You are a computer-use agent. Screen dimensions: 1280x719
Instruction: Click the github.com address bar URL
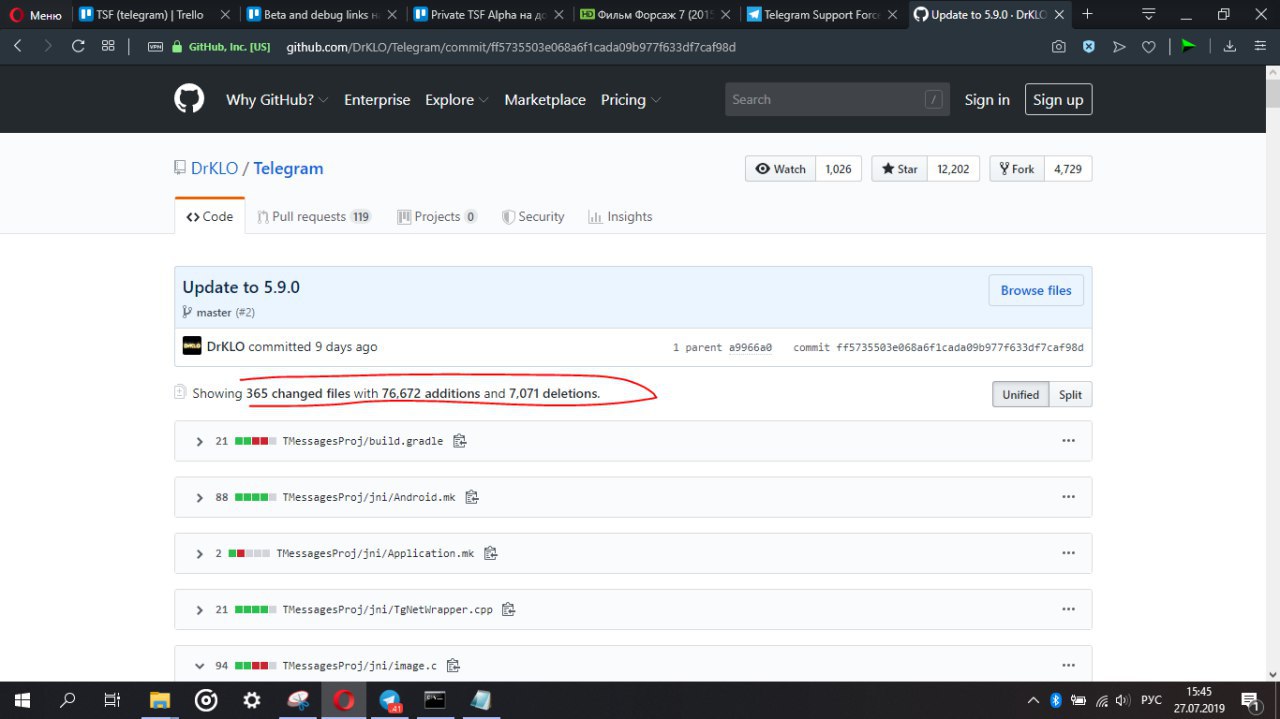click(512, 47)
